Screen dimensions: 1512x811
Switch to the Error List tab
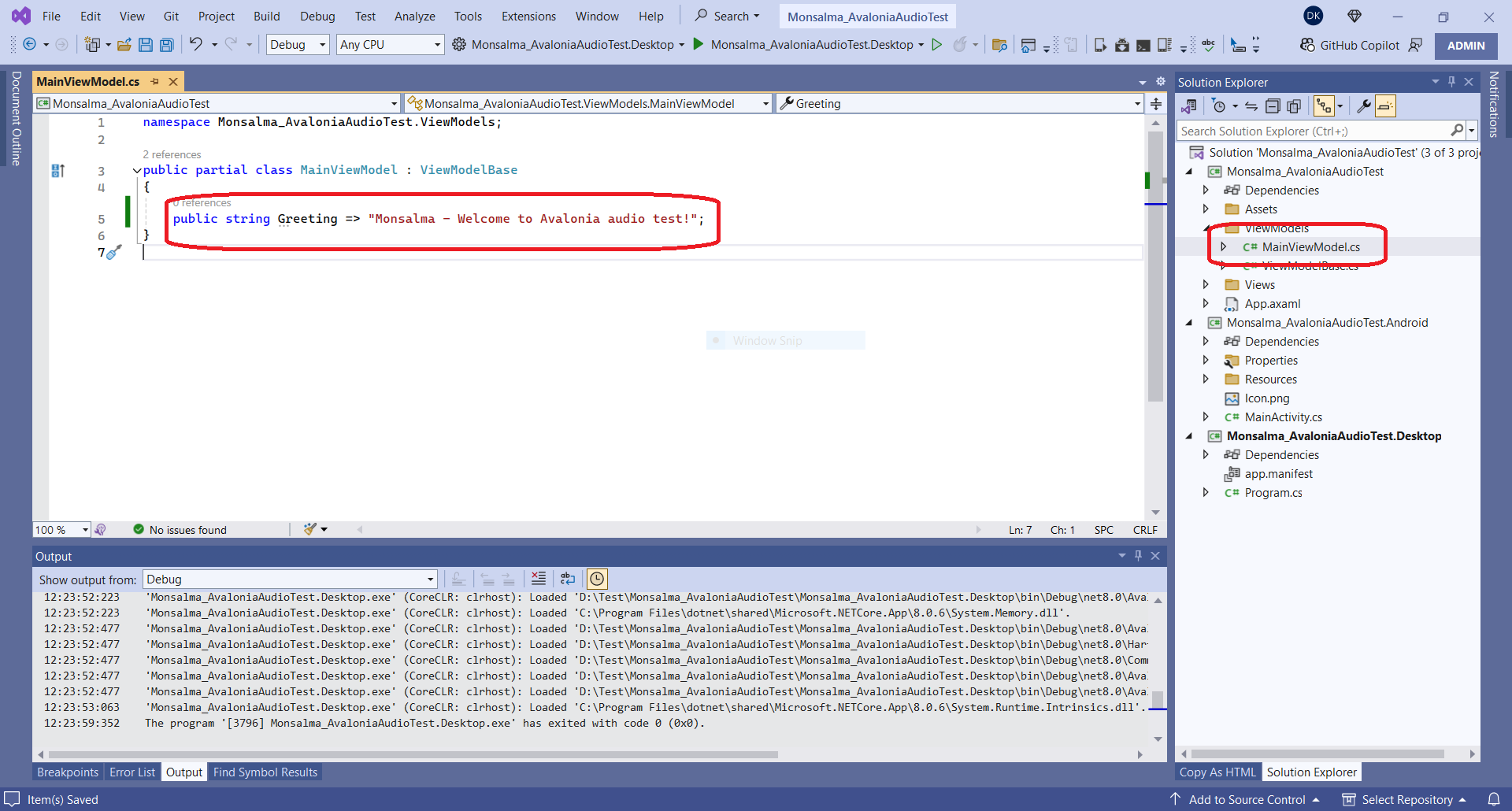[132, 772]
